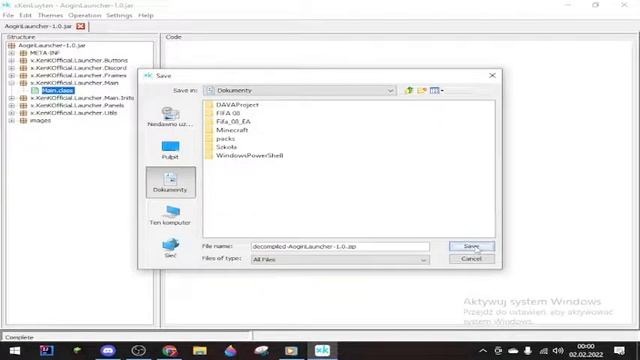
Task: Expand the Launcher.Utils package node
Action: 11,113
